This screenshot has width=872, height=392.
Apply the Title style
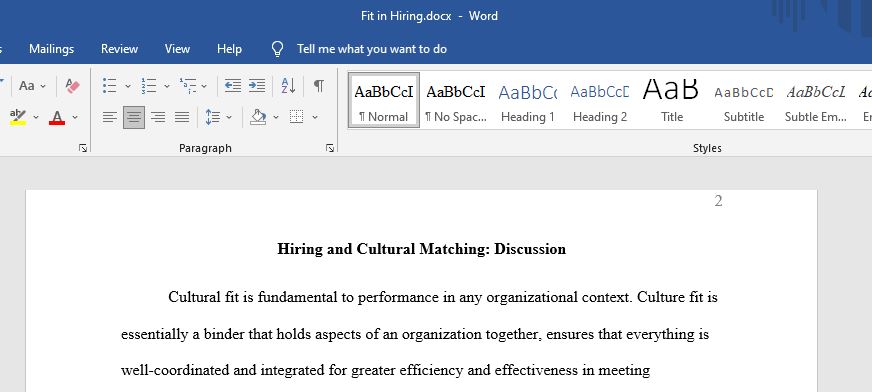pos(672,101)
